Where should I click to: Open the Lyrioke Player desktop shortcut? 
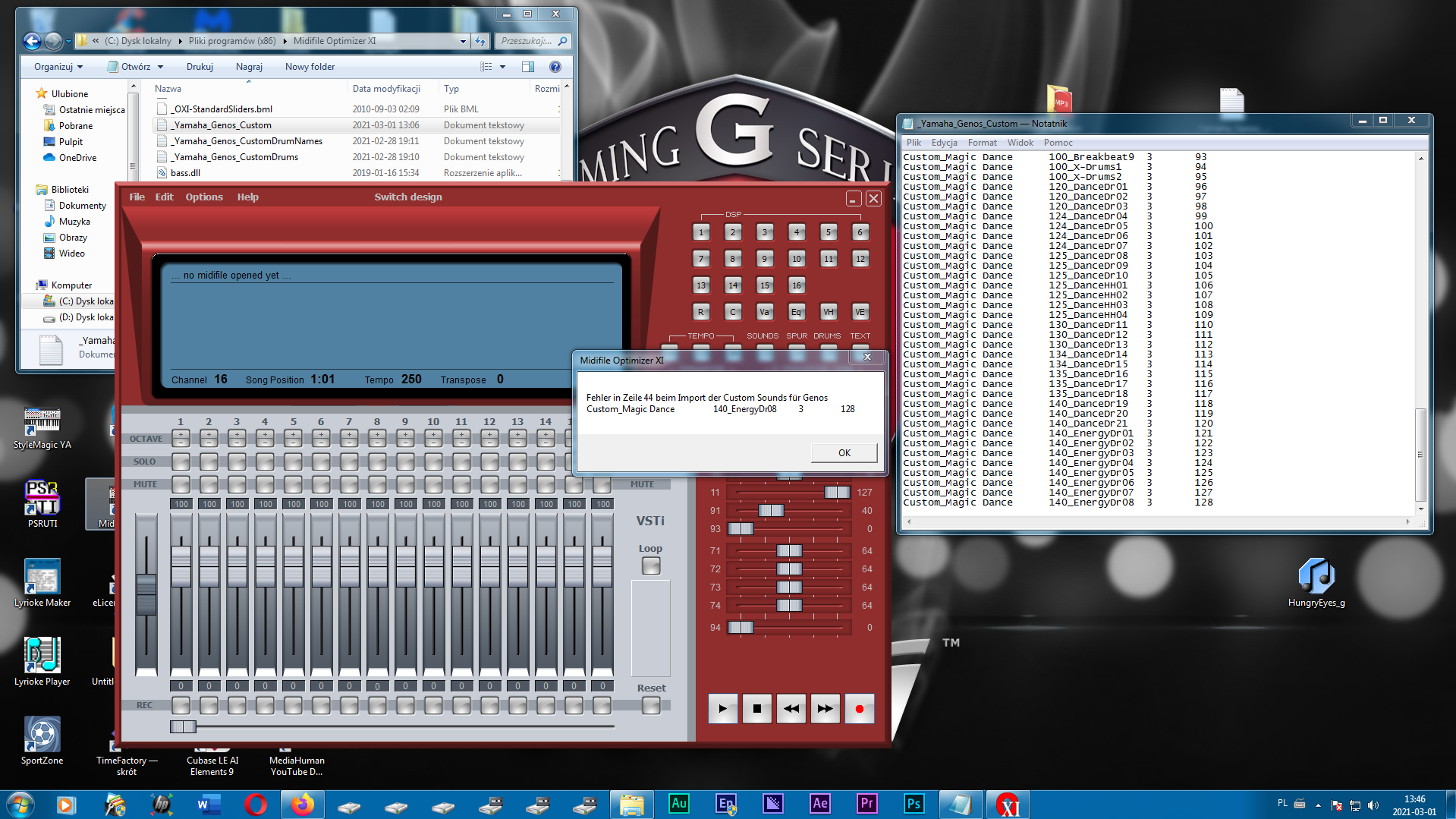pyautogui.click(x=42, y=661)
